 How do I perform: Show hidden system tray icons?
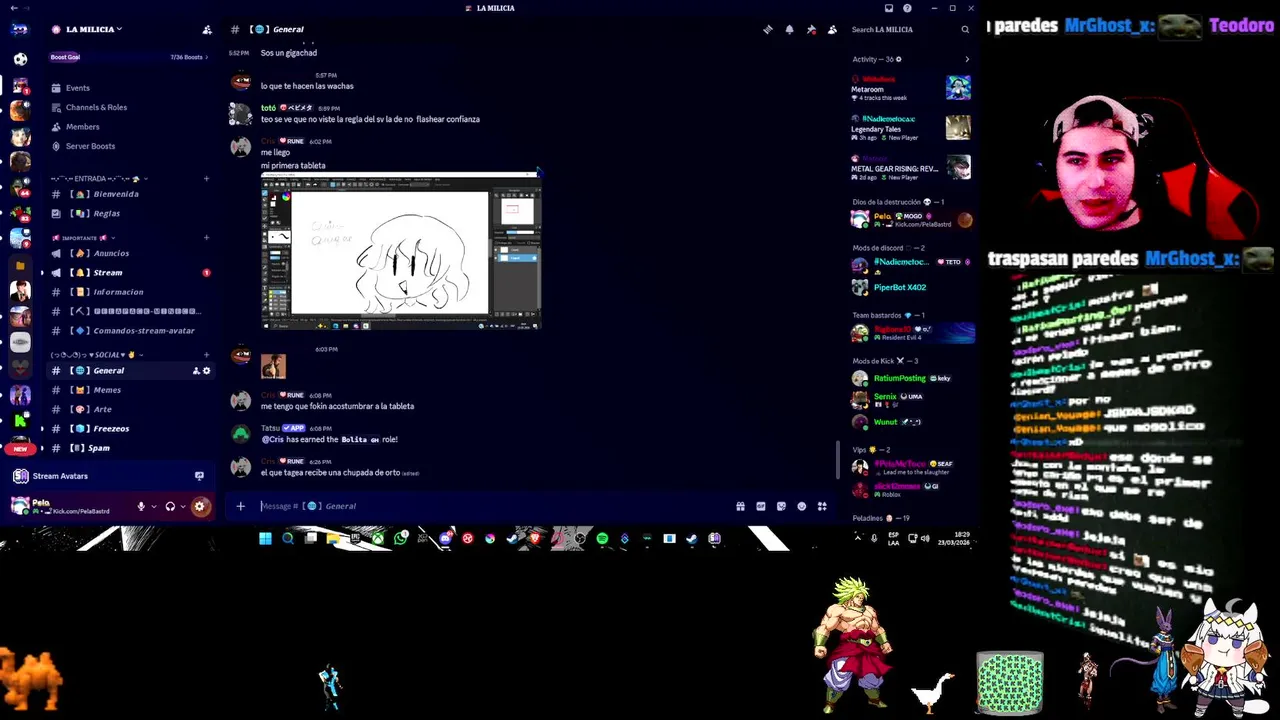click(857, 538)
